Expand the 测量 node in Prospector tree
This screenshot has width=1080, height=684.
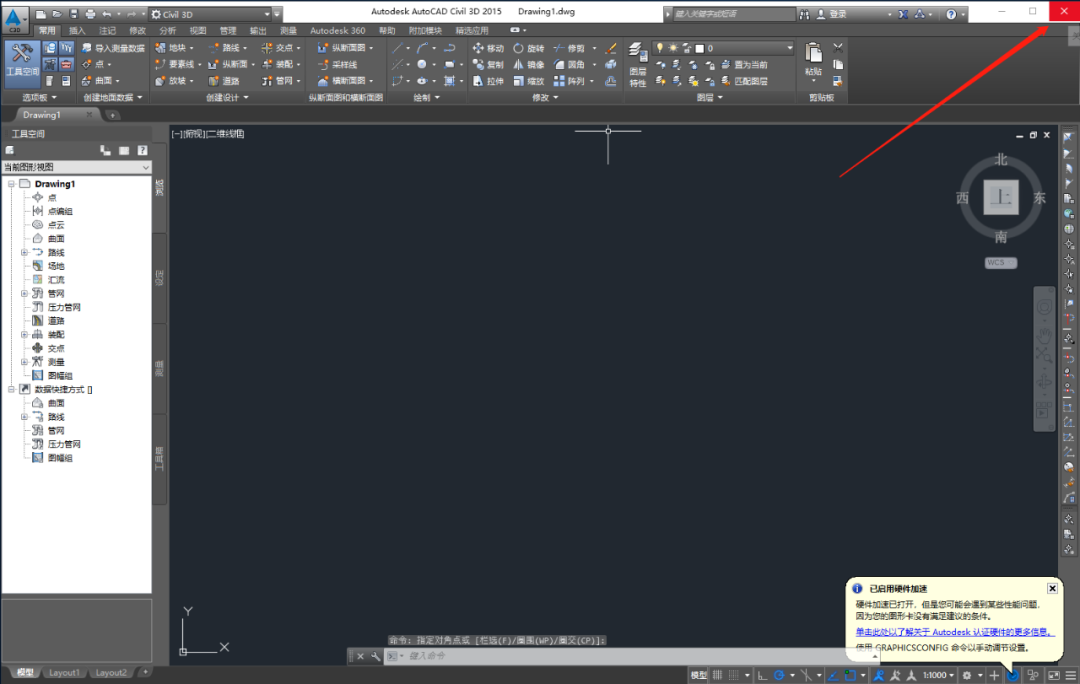click(24, 362)
